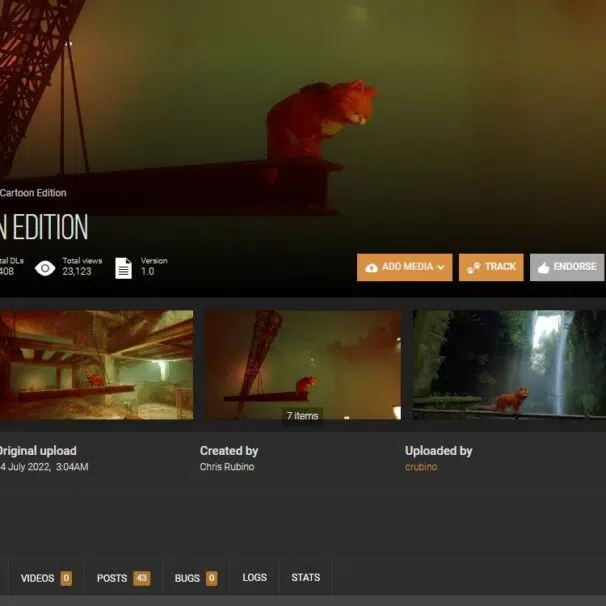The height and width of the screenshot is (606, 606).
Task: Click the 7 items gallery count label
Action: point(303,416)
